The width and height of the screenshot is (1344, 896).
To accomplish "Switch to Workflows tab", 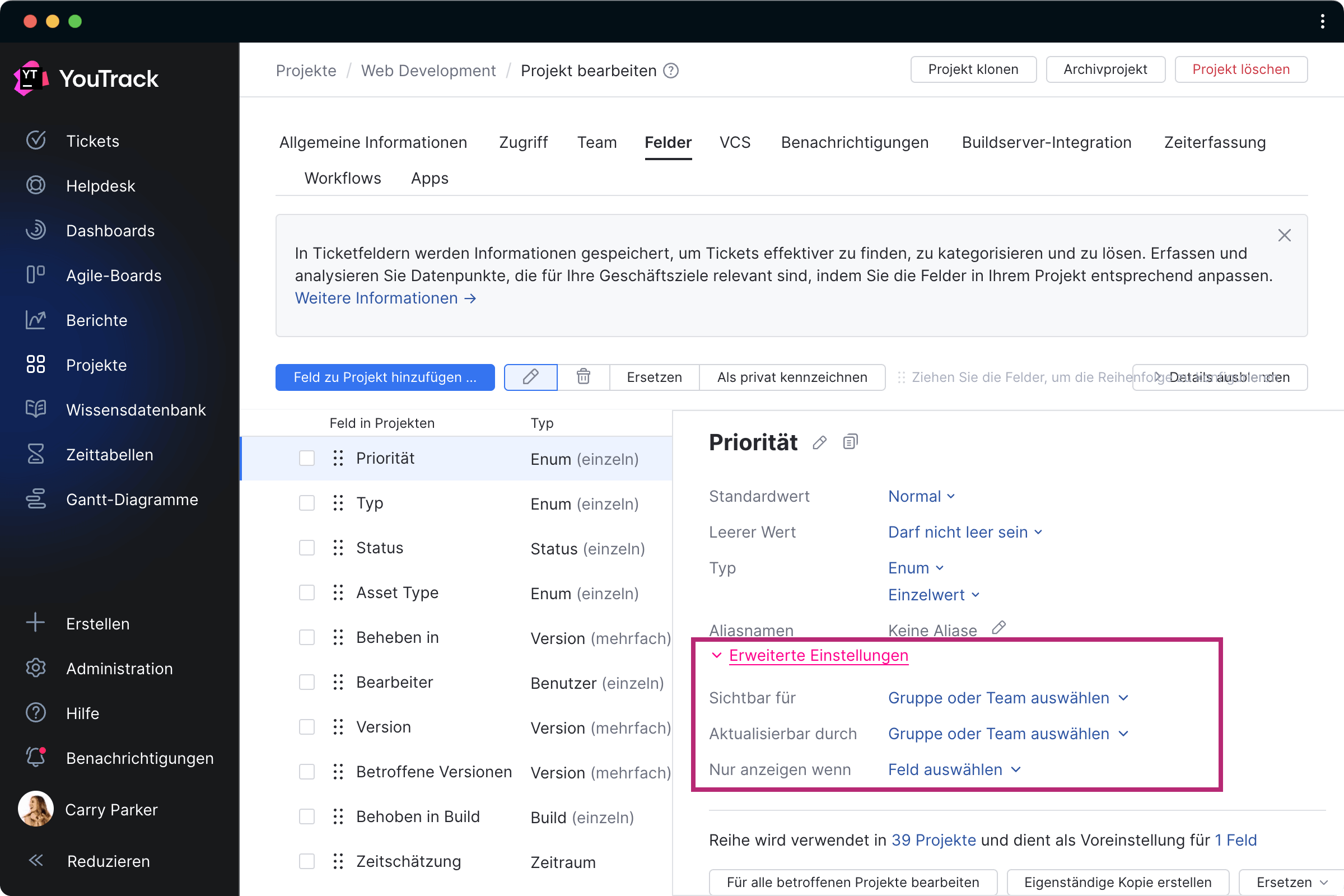I will [343, 178].
